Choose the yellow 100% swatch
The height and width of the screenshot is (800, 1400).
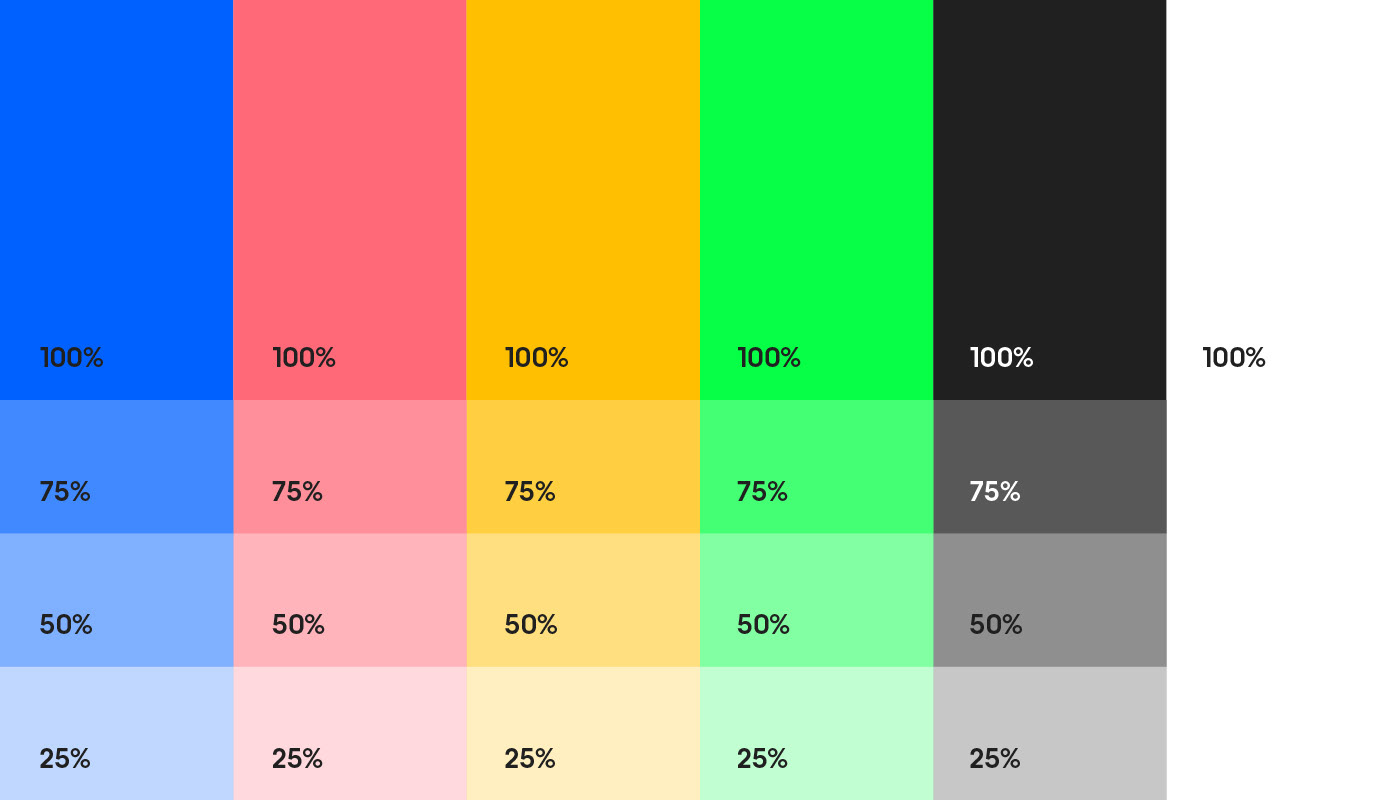583,200
